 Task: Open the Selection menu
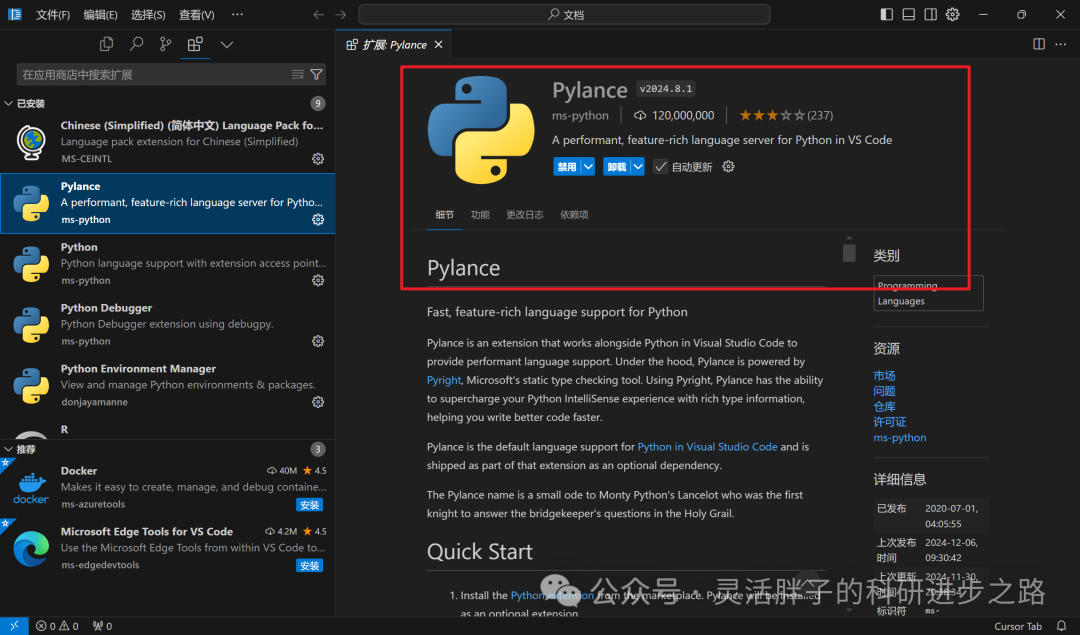pyautogui.click(x=148, y=14)
